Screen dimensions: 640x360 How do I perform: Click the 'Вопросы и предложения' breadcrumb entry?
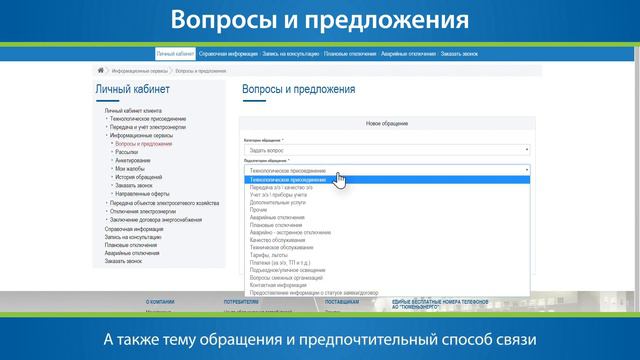(x=200, y=71)
